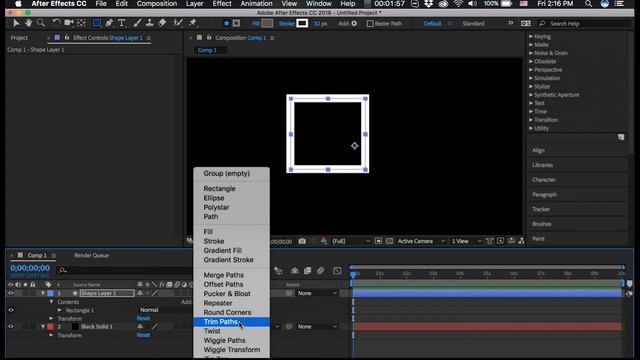640x360 pixels.
Task: Choose Gradient Fill from the Add menu
Action: (x=231, y=250)
